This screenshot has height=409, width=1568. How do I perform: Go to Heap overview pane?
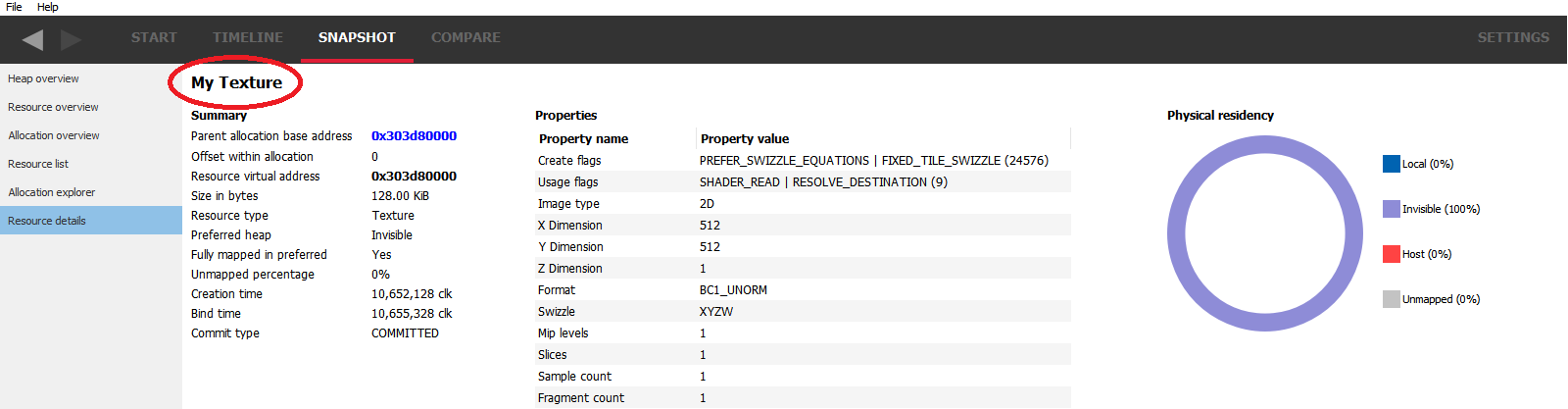click(x=43, y=78)
